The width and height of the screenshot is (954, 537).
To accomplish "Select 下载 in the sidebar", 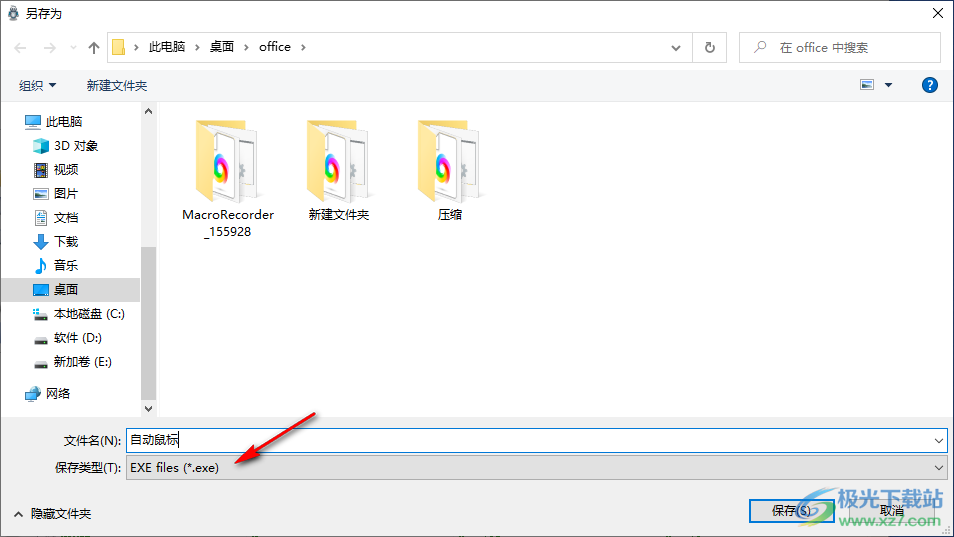I will (x=66, y=241).
